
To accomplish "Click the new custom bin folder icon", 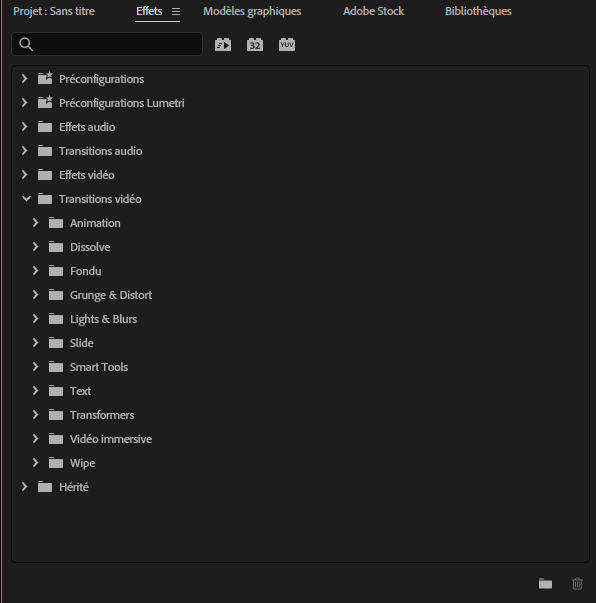I will coord(545,583).
